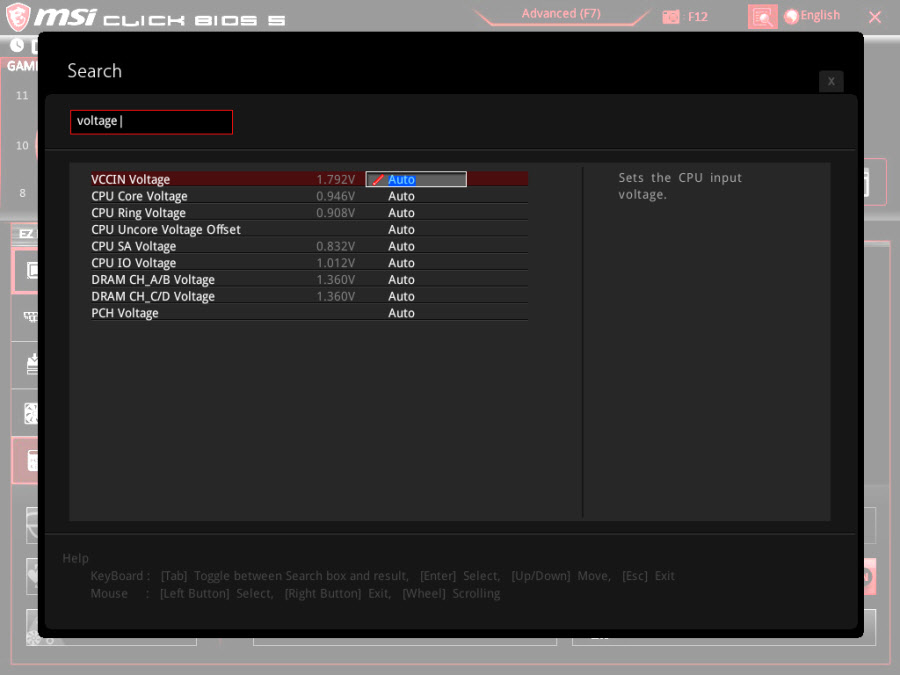Take a screenshot with the F12 camera icon
The width and height of the screenshot is (900, 675).
coord(671,17)
